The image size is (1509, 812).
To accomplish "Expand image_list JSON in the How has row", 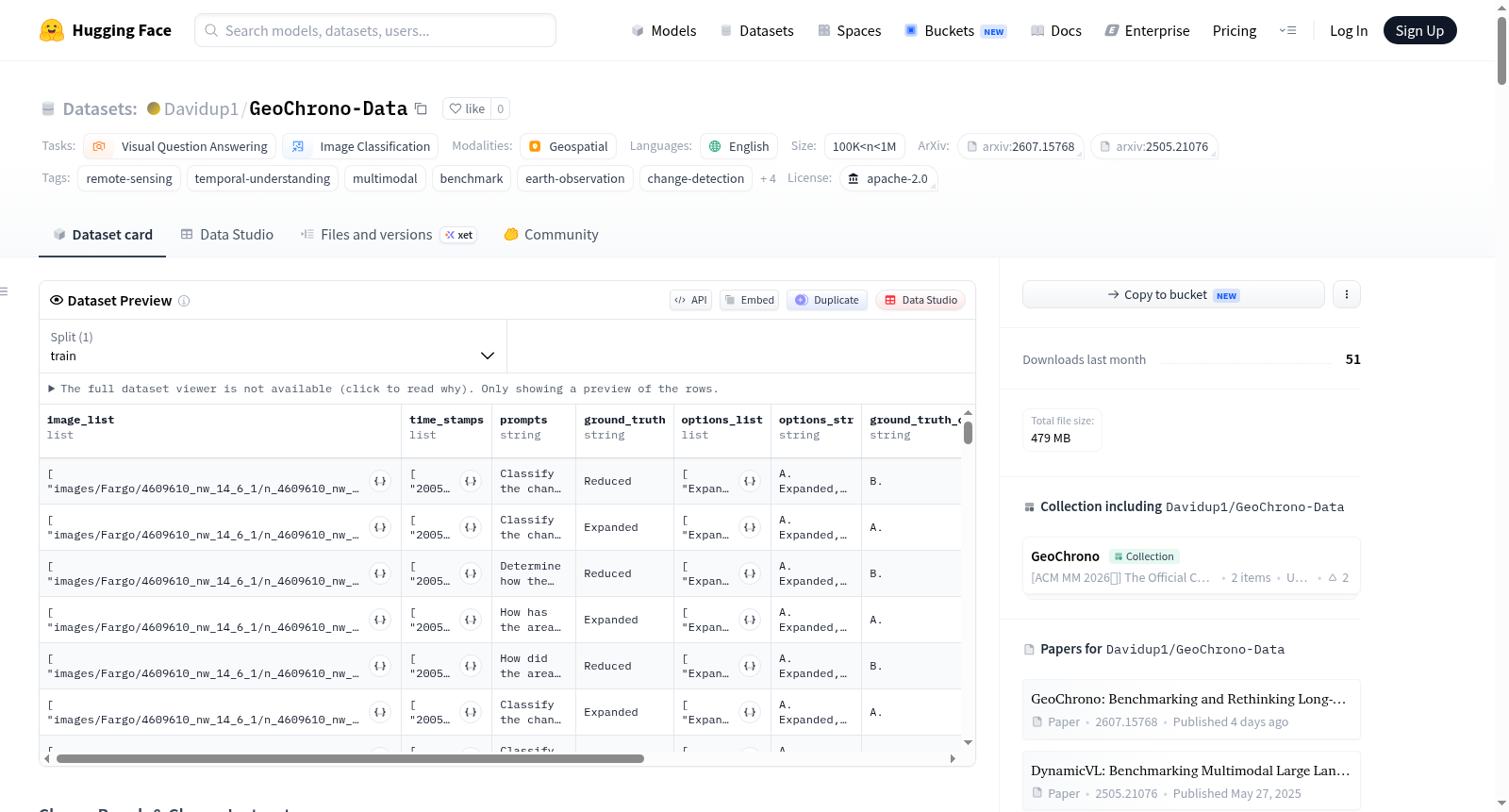I will (x=380, y=620).
